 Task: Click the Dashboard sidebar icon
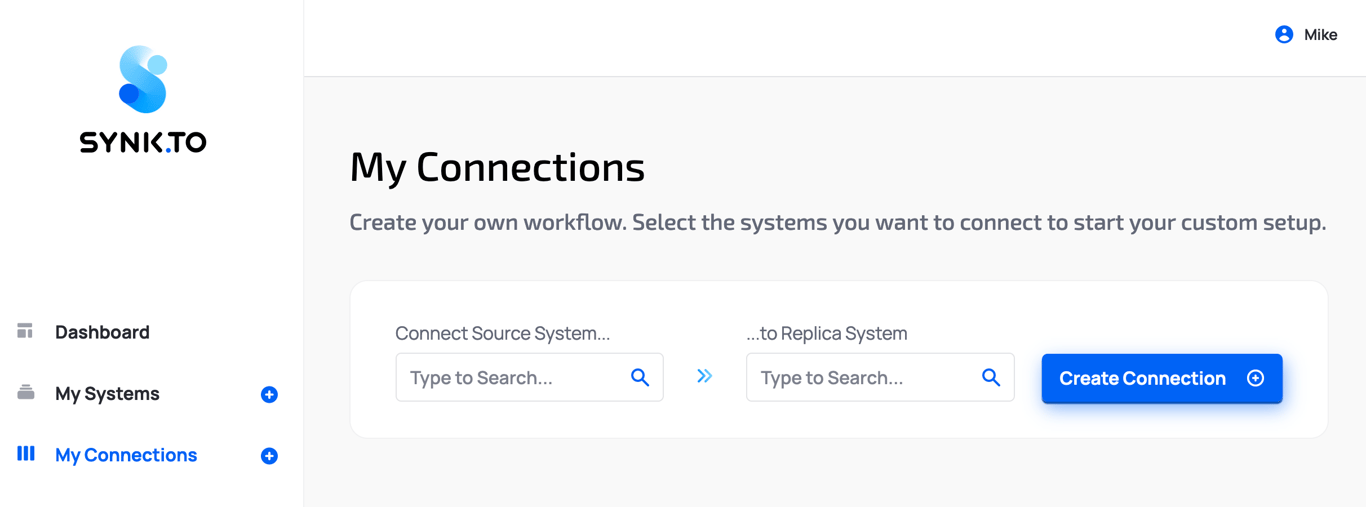click(x=25, y=331)
